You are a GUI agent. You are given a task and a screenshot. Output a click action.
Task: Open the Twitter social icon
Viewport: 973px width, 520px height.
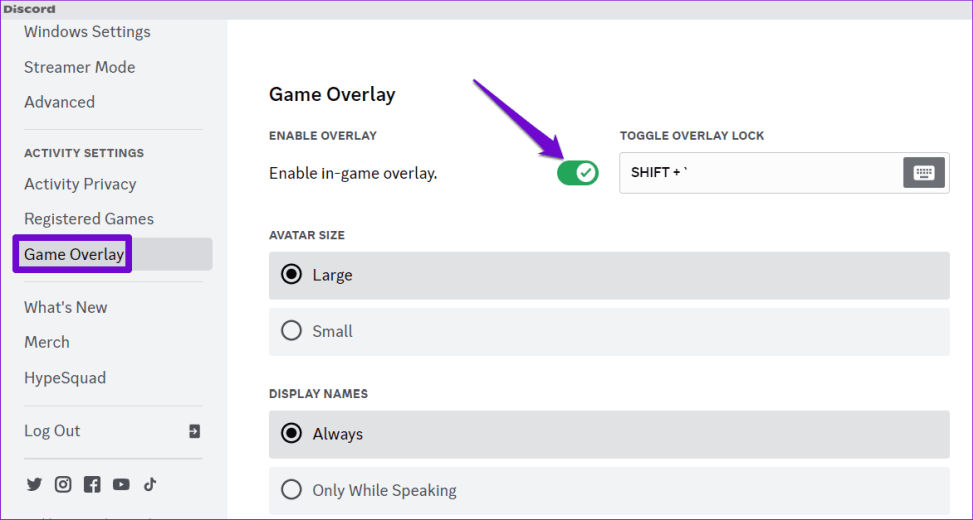(x=35, y=484)
